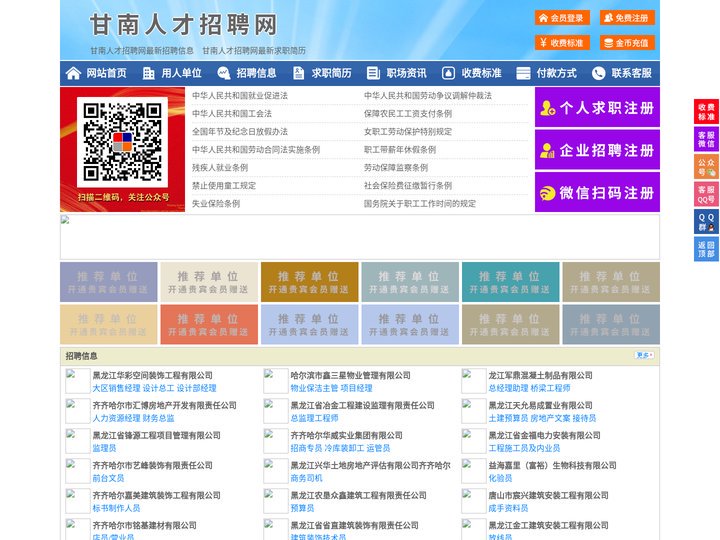Click the 甘南人才招聘网 site title
The width and height of the screenshot is (720, 540).
[x=184, y=24]
